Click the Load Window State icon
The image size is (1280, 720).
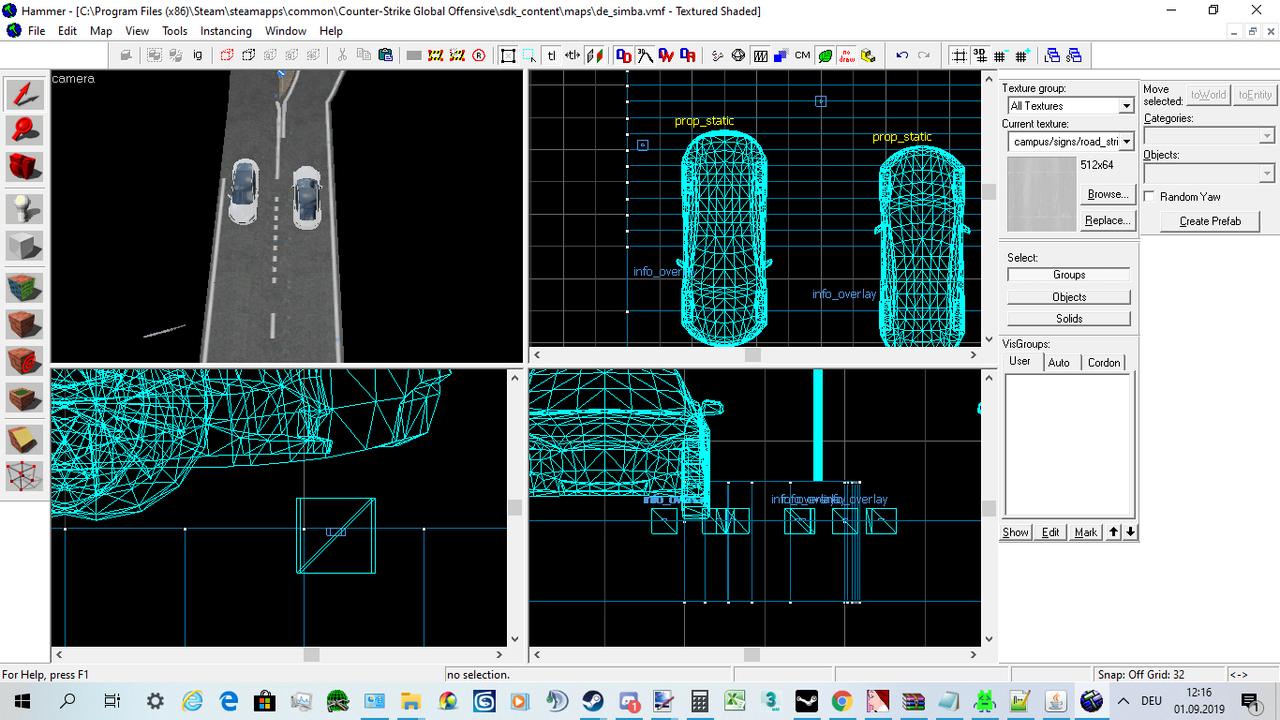tap(1052, 56)
